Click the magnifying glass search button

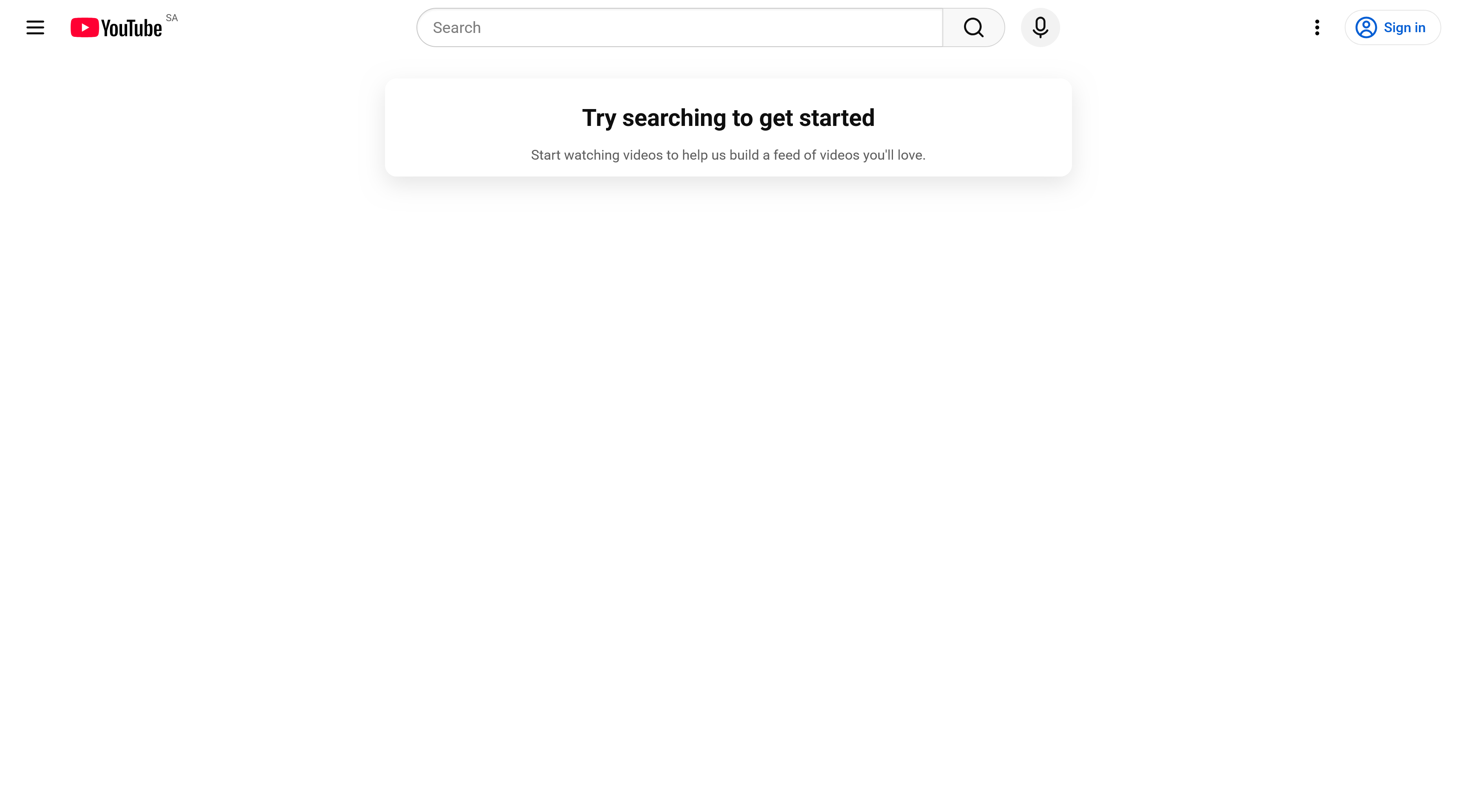(973, 27)
